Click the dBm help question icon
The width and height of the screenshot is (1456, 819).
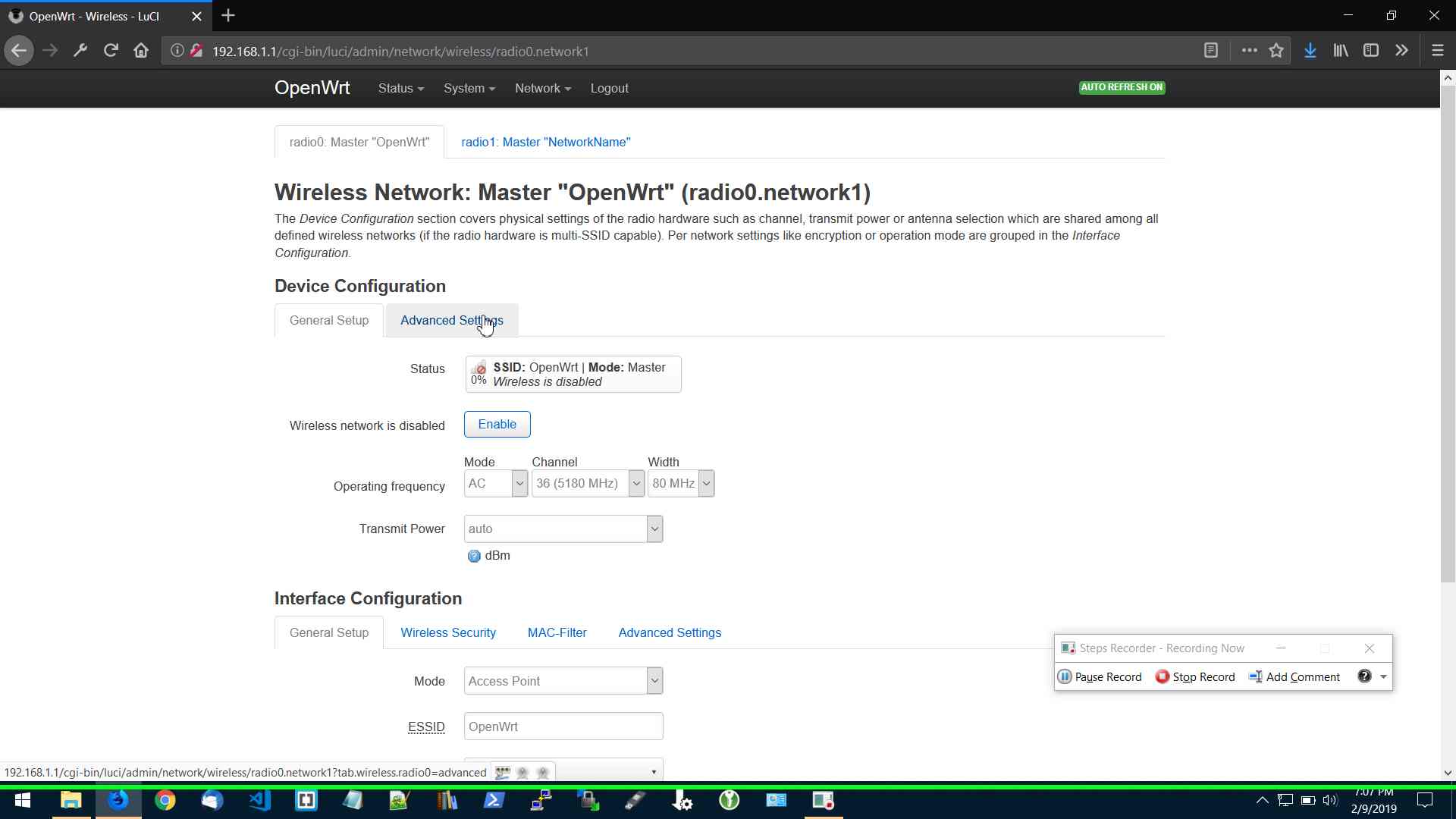point(474,556)
